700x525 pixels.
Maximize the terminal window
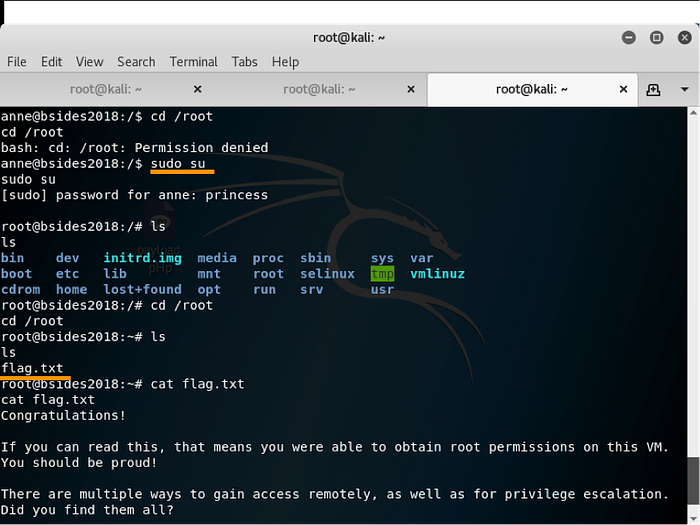(657, 37)
